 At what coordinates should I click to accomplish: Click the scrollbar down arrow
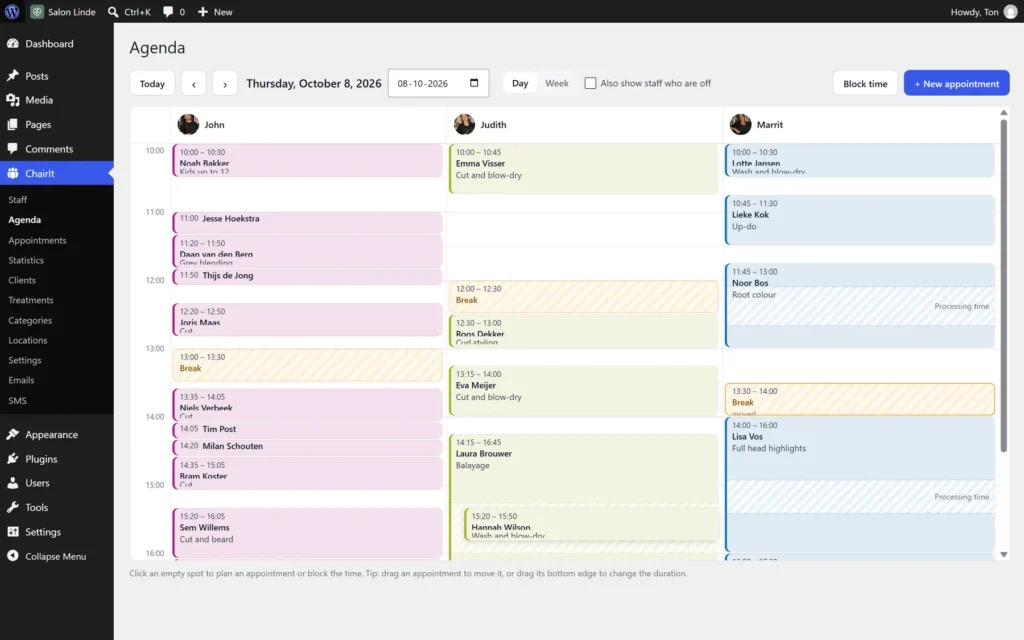[x=1004, y=554]
